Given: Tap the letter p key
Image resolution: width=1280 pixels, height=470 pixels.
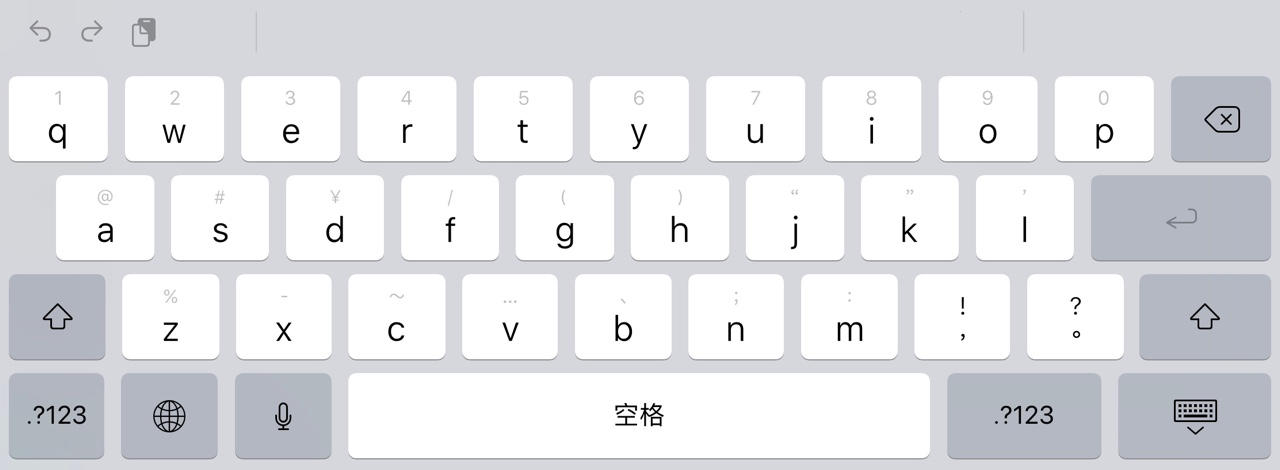Looking at the screenshot, I should (1104, 119).
